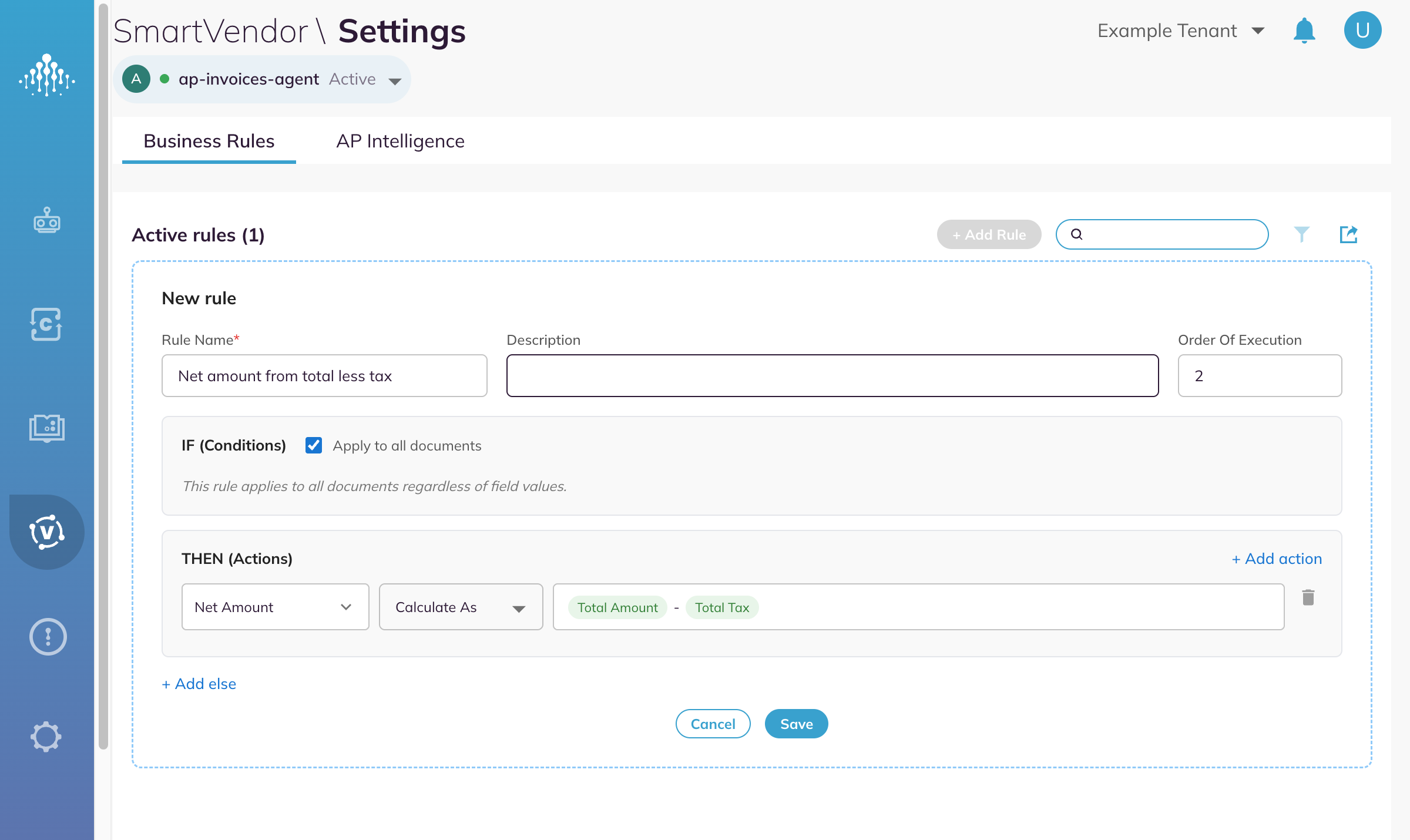Open the book catalog sidebar icon

[47, 428]
